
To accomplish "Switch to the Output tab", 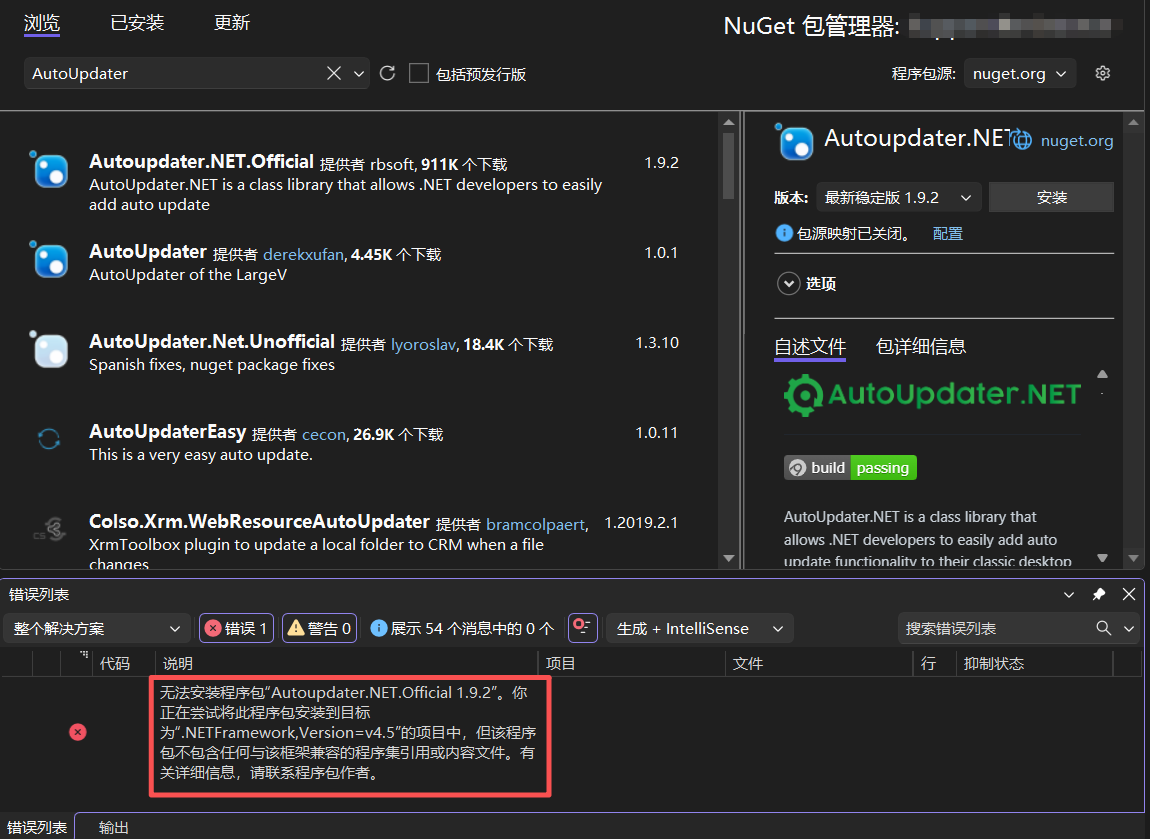I will (x=114, y=827).
